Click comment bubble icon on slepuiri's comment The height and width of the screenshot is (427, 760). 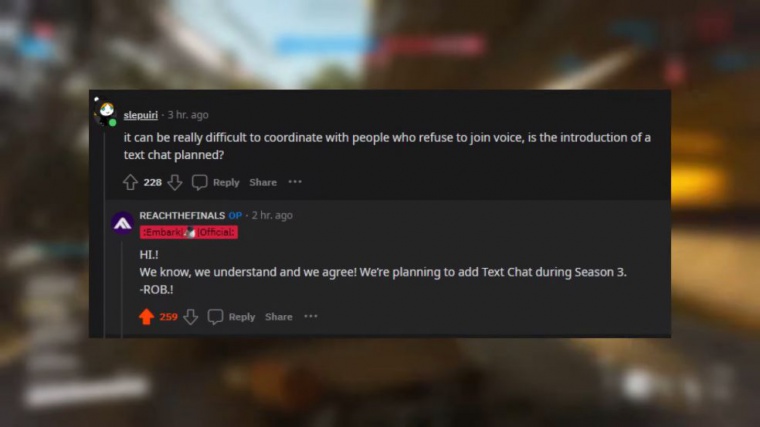coord(199,182)
